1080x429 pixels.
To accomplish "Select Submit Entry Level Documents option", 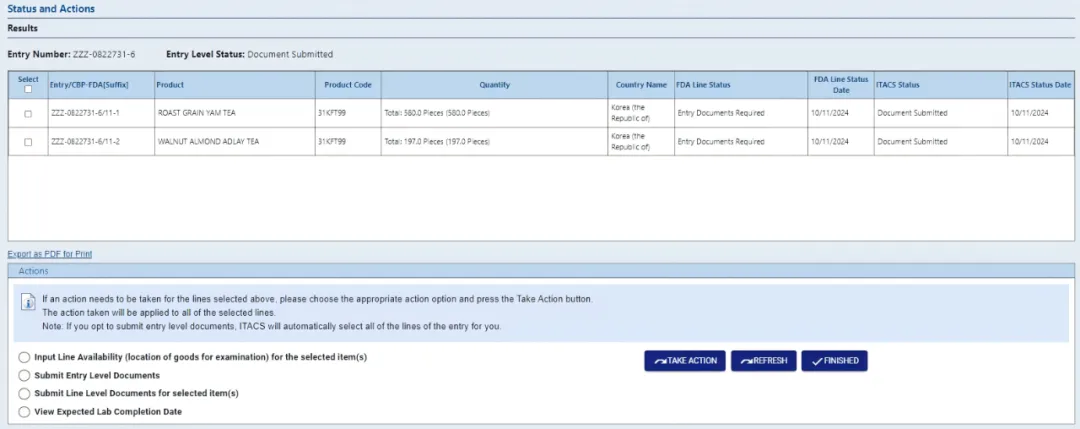I will [25, 376].
